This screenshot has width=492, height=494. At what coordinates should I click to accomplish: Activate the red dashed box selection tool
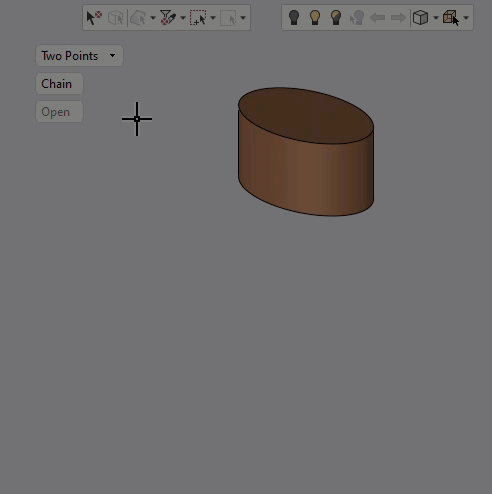[198, 18]
